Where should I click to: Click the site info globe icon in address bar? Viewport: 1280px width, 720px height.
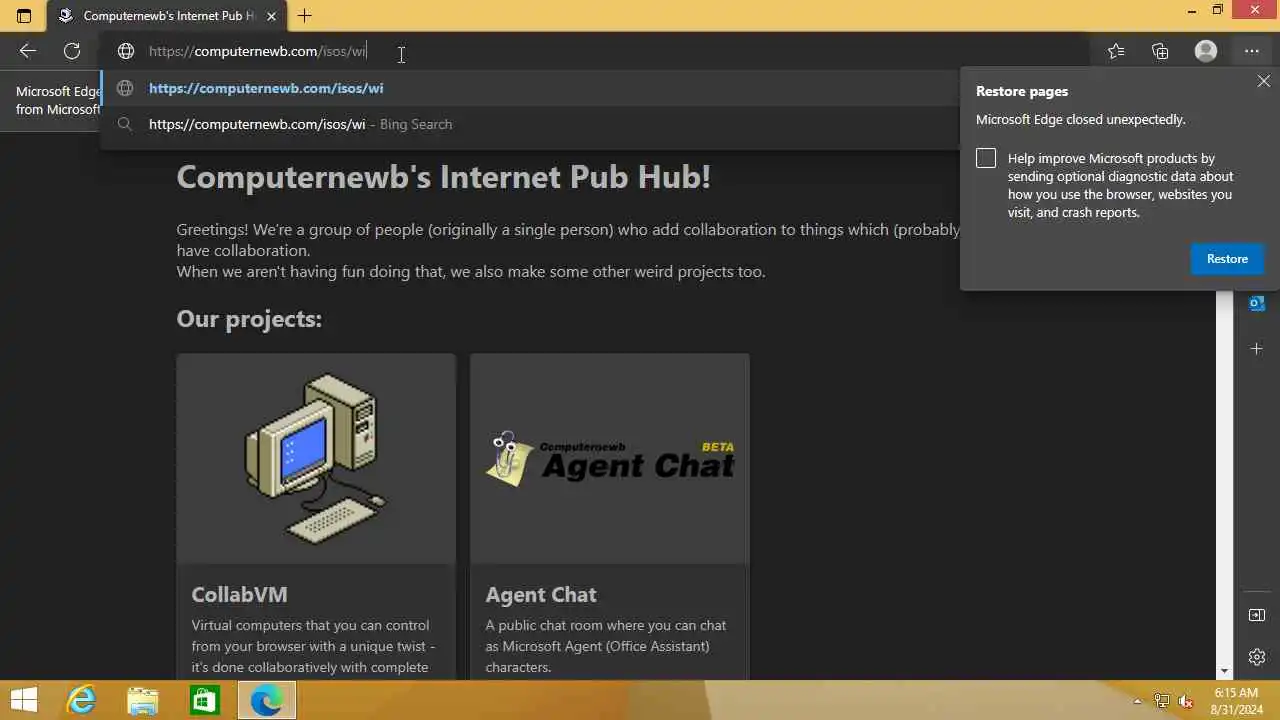[126, 51]
